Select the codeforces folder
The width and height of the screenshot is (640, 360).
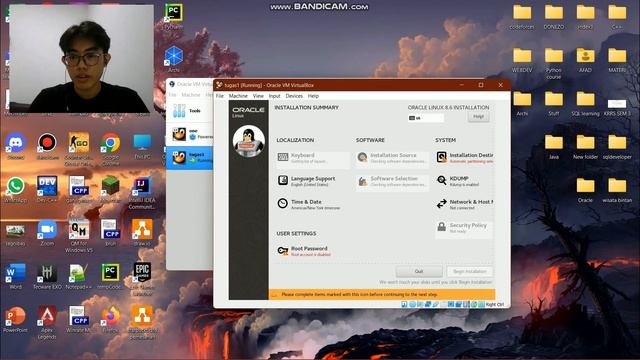[x=522, y=17]
